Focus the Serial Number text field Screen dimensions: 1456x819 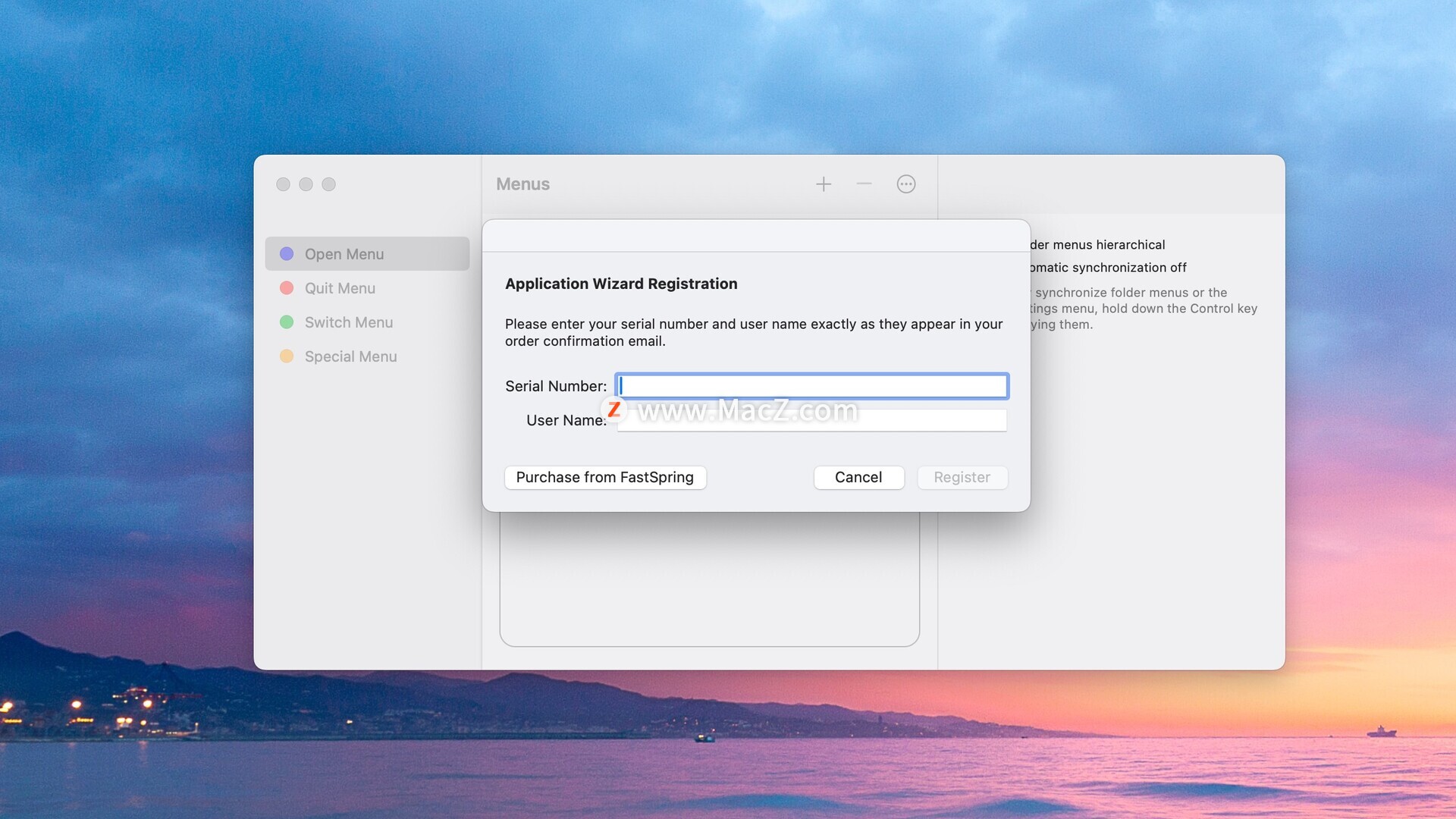(811, 386)
